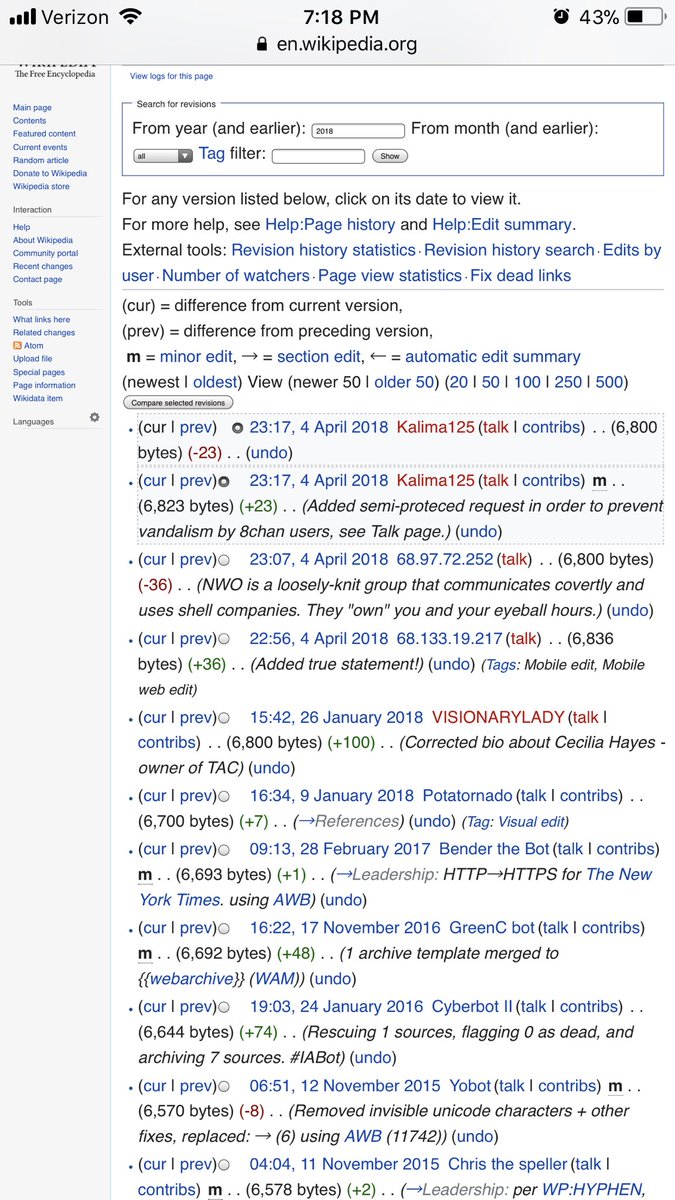Show 250 revisions per page
The height and width of the screenshot is (1200, 675).
point(568,382)
